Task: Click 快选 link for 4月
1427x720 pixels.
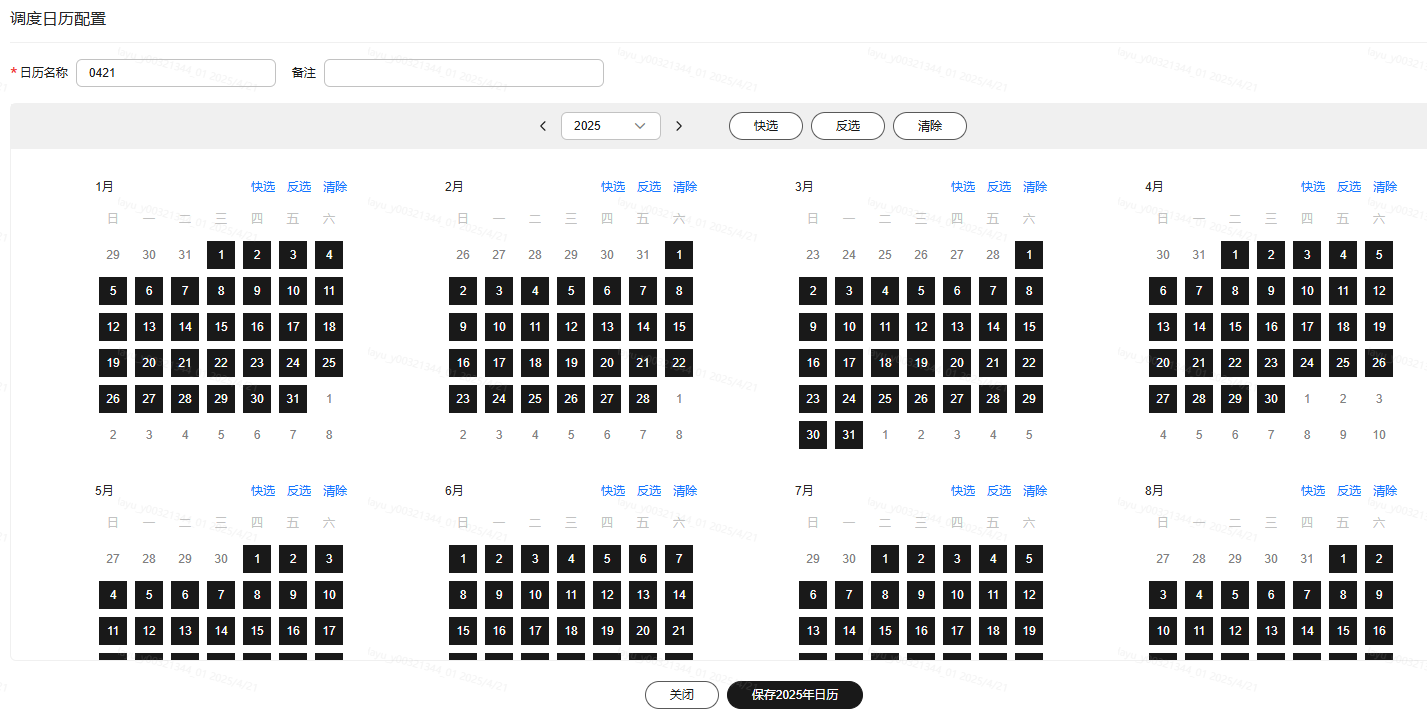Action: pyautogui.click(x=1313, y=187)
